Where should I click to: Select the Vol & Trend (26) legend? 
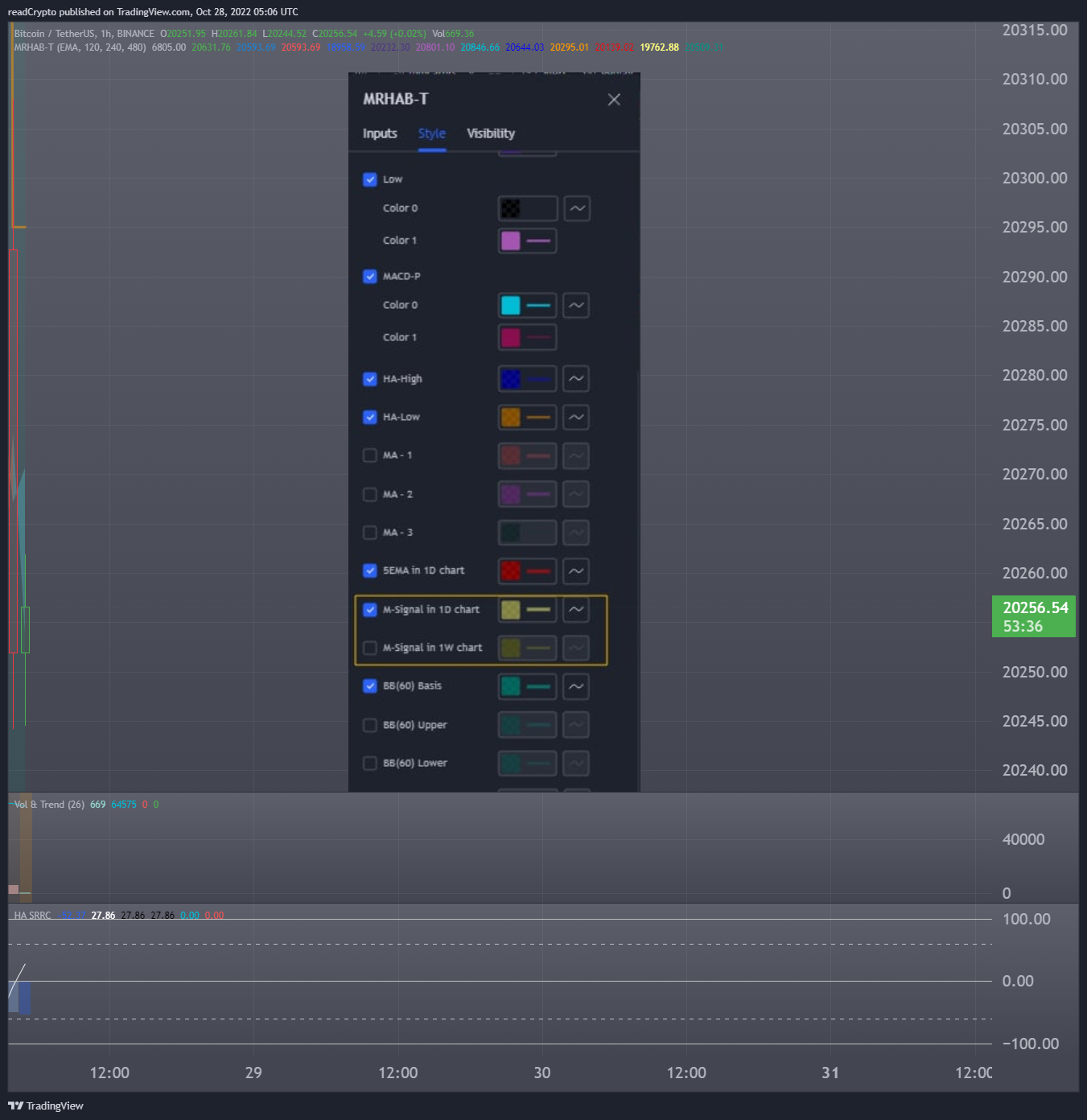(x=49, y=805)
